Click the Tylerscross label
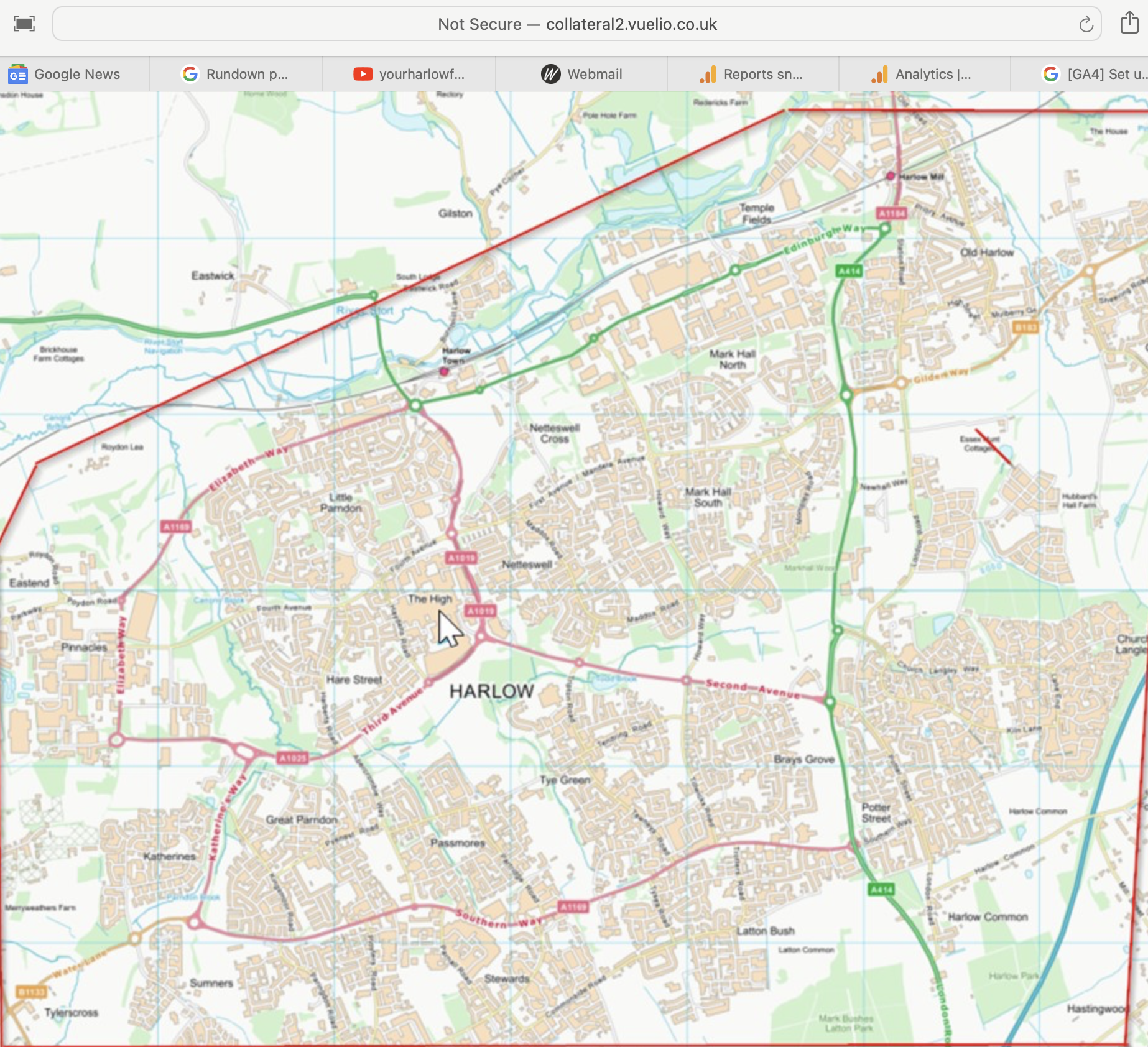The width and height of the screenshot is (1148, 1047). pos(72,1013)
